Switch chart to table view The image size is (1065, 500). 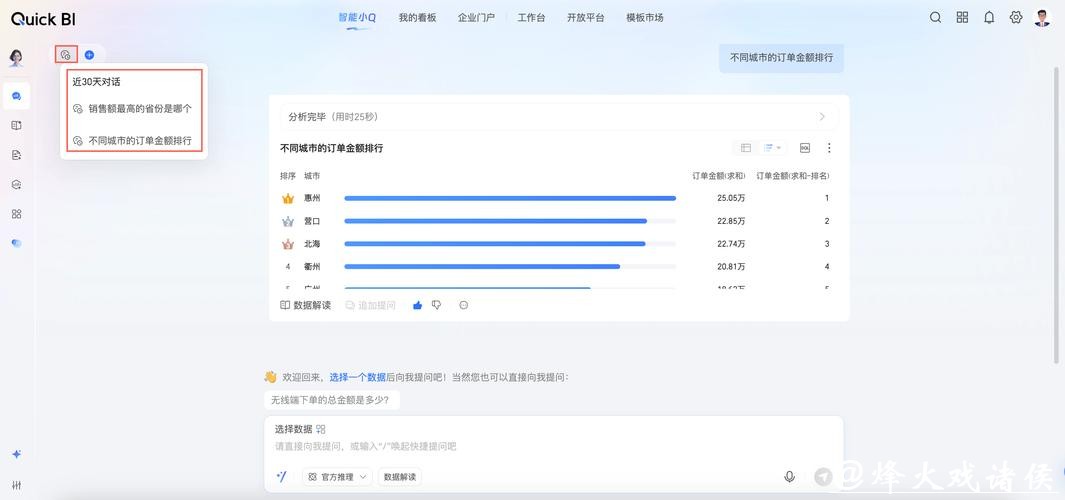[746, 148]
